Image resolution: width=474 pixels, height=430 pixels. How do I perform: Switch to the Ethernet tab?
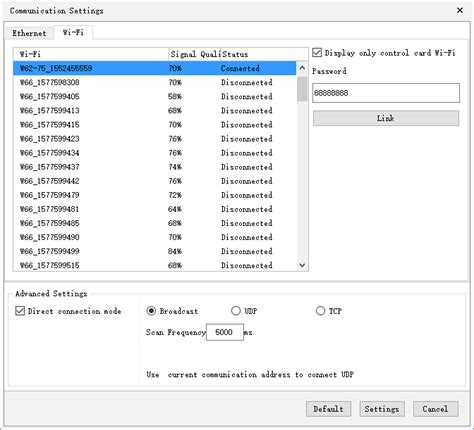(29, 33)
